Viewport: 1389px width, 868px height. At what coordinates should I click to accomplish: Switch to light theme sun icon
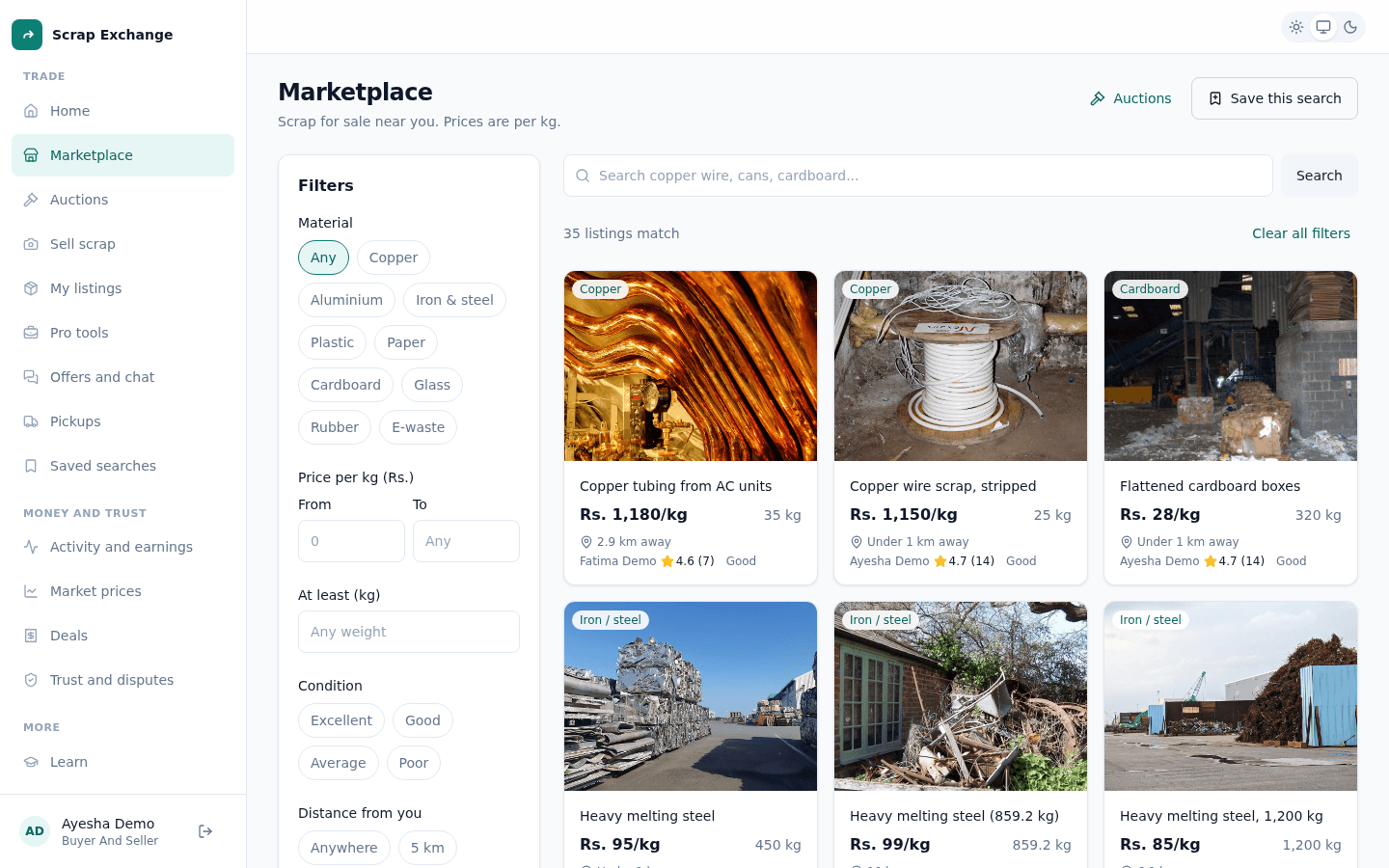coord(1296,27)
